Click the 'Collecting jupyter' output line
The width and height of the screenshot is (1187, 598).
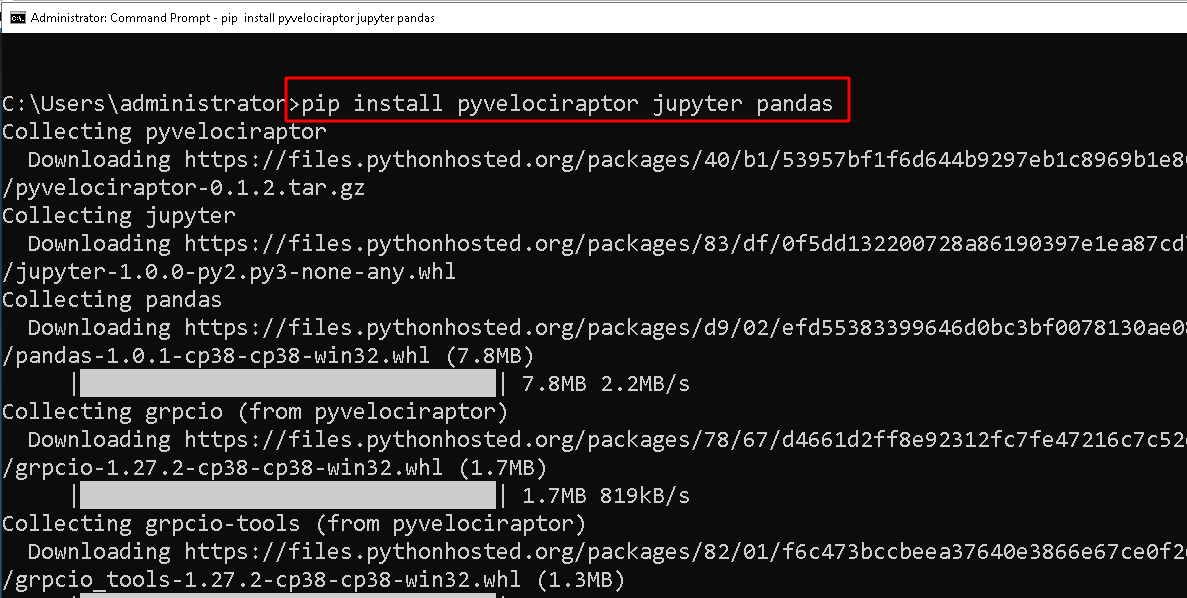click(119, 215)
